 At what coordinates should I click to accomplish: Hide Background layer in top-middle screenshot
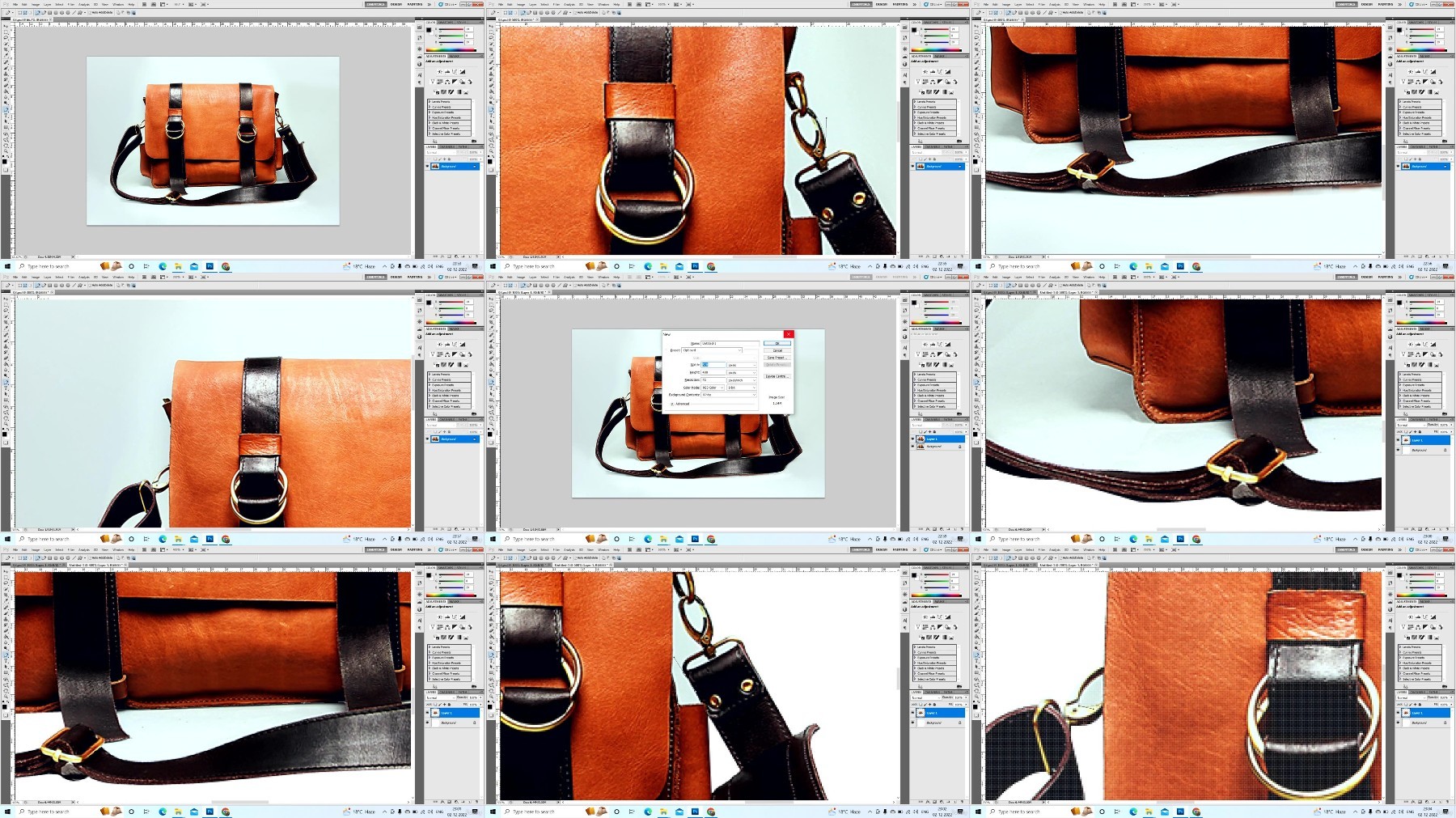[913, 166]
